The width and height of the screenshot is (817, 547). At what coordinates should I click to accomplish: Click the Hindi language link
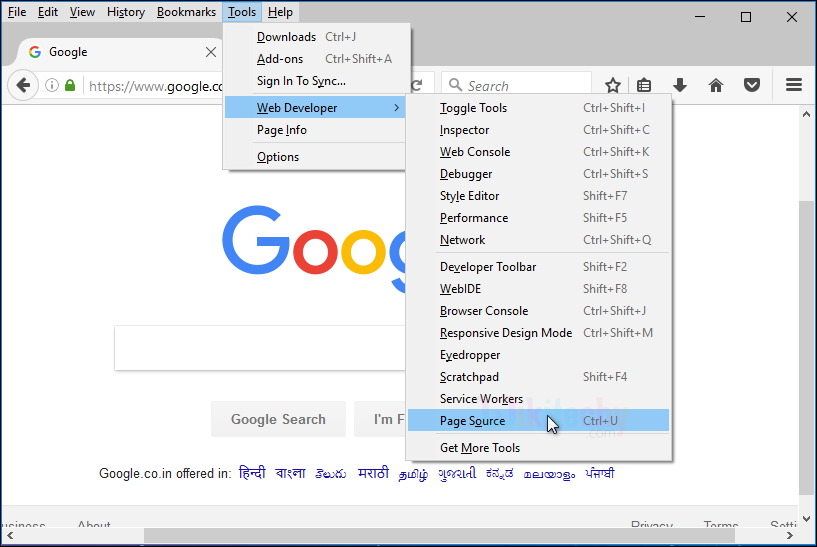click(252, 474)
